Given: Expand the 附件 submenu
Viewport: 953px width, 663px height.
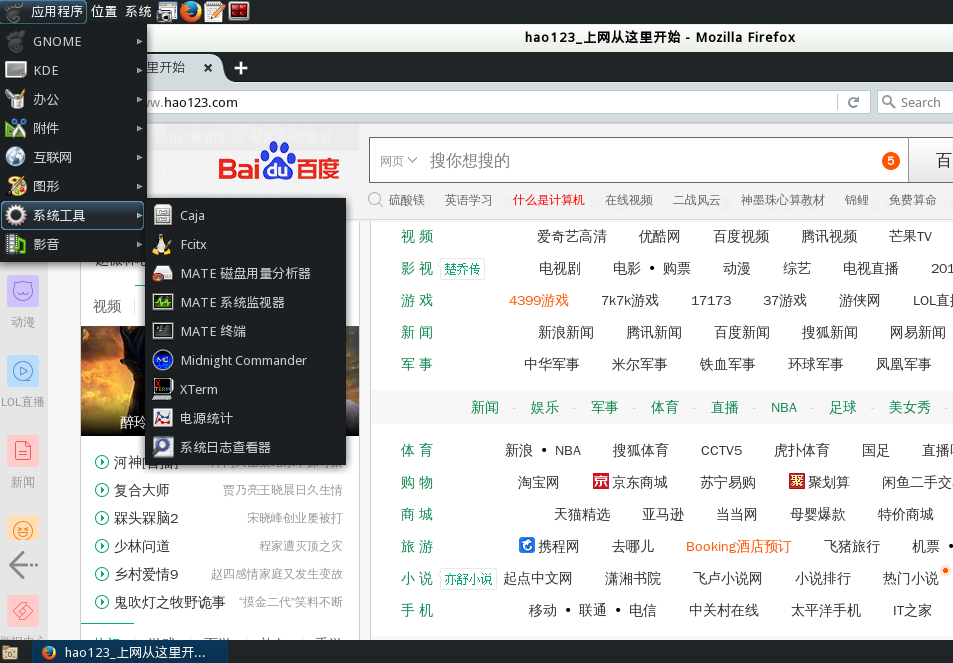Looking at the screenshot, I should coord(73,128).
